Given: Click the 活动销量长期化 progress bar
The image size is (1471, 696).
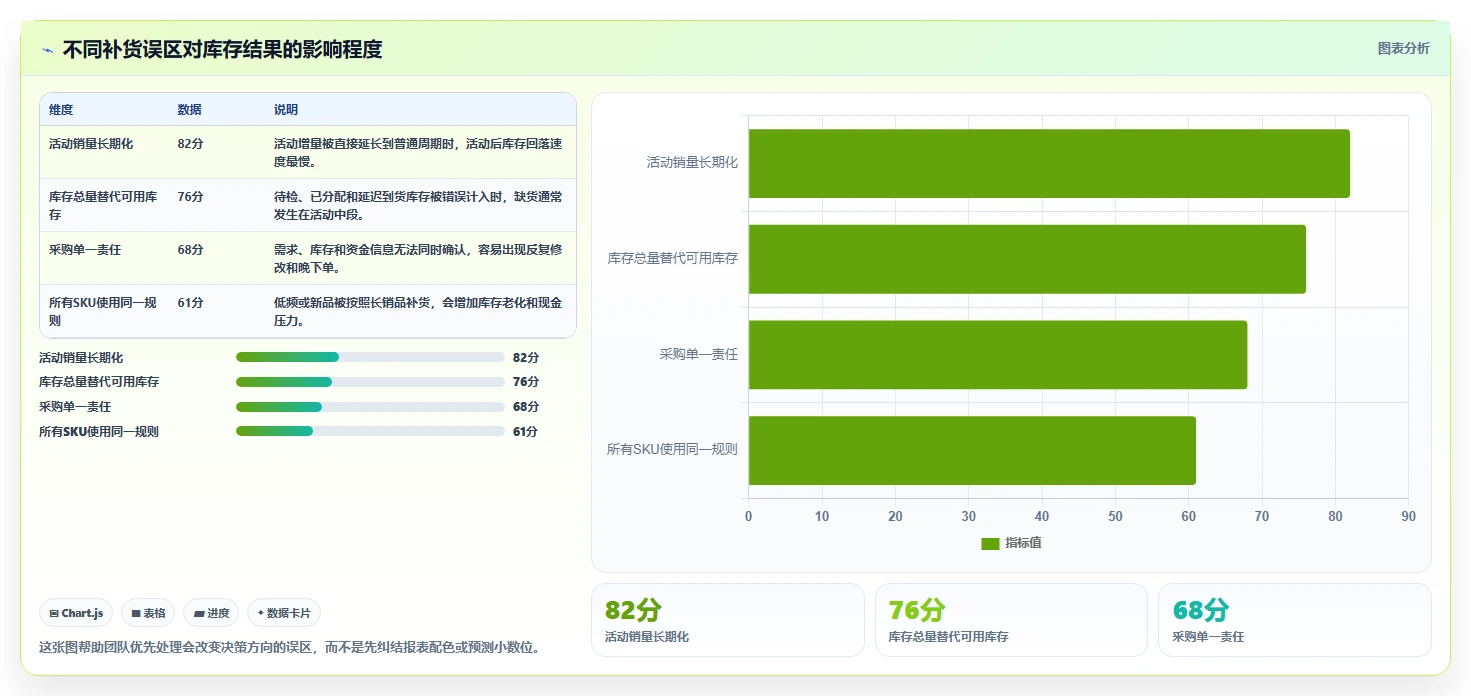Looking at the screenshot, I should pos(370,357).
